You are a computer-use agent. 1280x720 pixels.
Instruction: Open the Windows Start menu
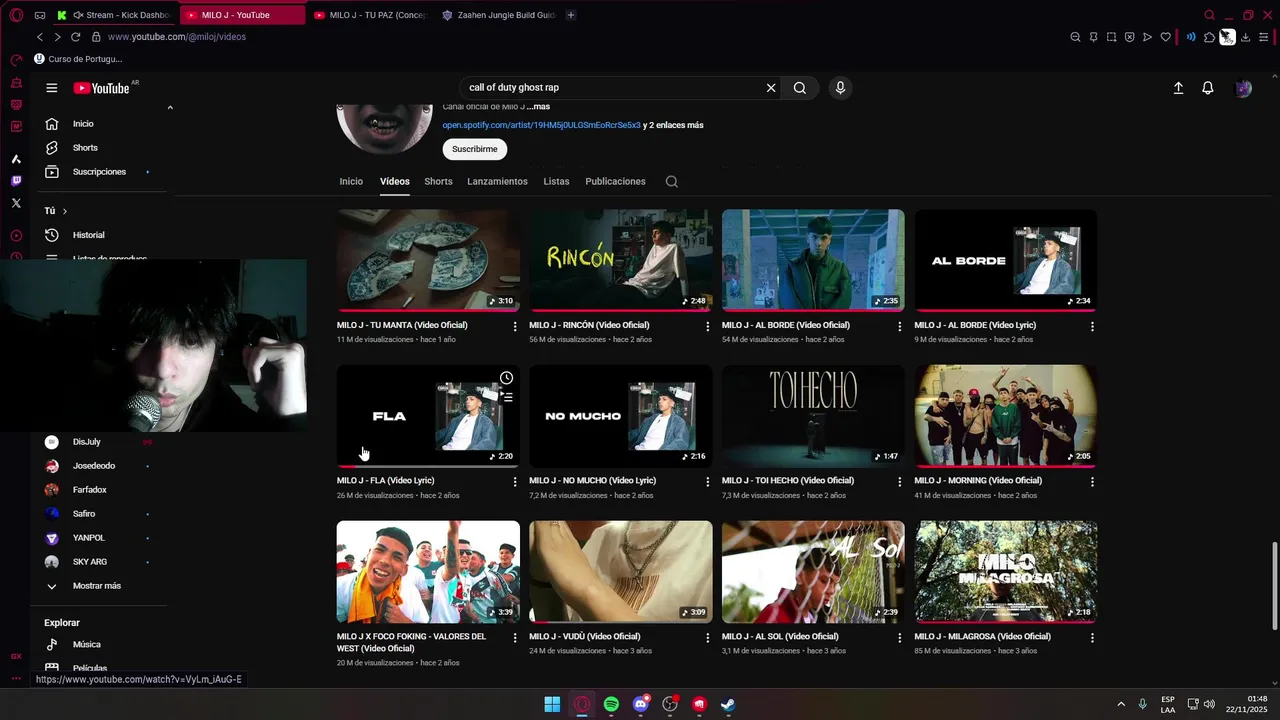point(552,704)
